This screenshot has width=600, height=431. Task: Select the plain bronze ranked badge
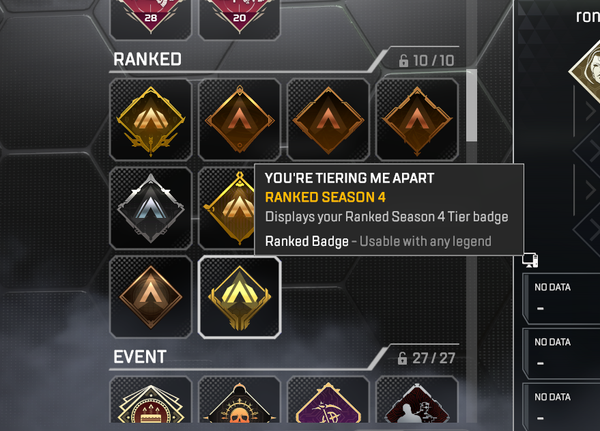click(150, 297)
